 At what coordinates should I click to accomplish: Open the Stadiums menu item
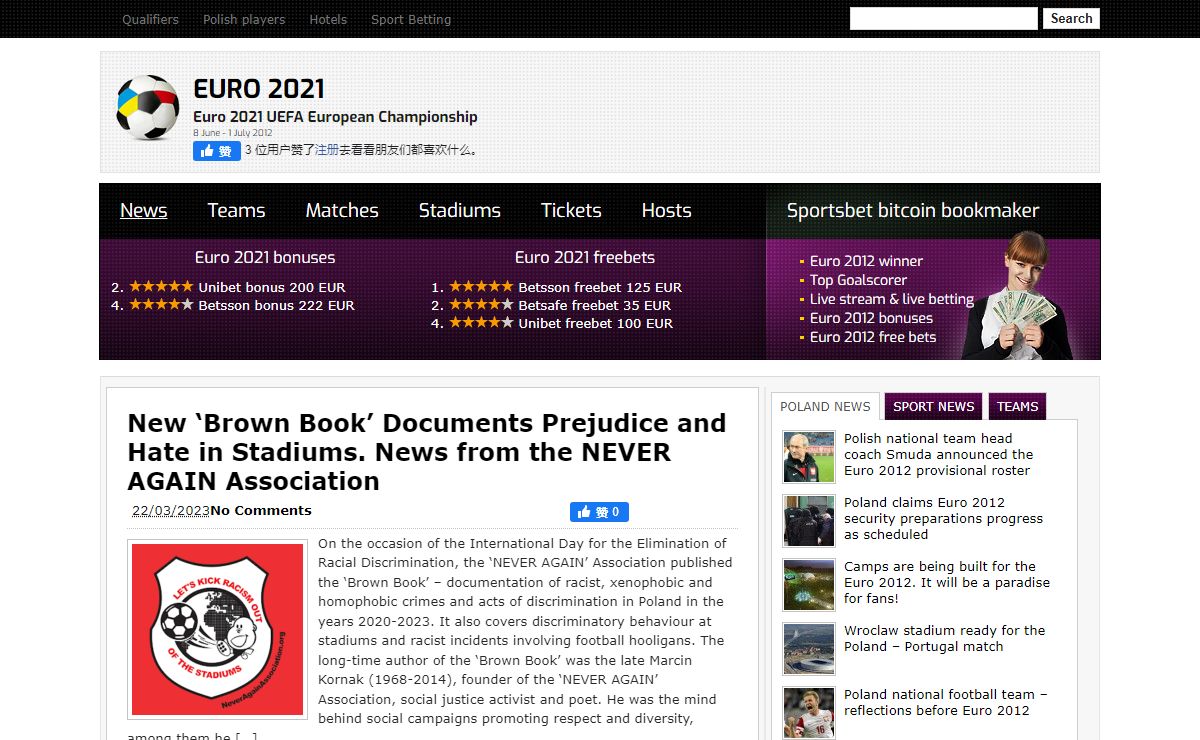pos(460,210)
